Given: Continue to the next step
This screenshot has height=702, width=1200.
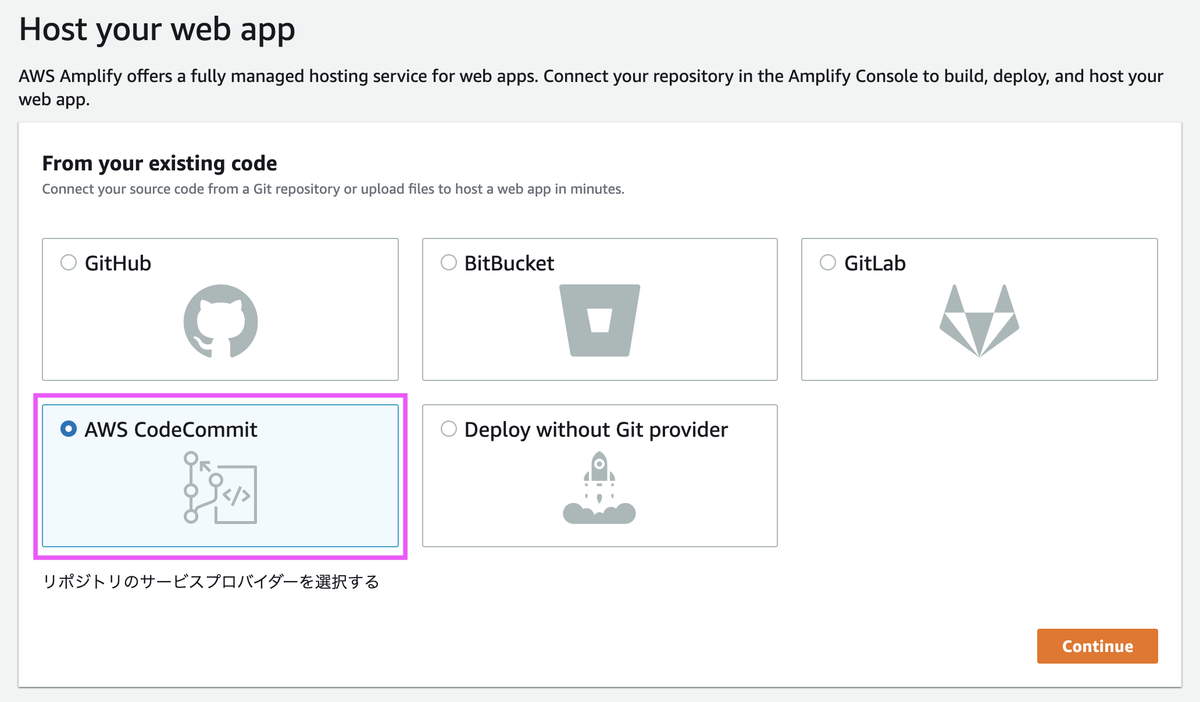Looking at the screenshot, I should [x=1097, y=646].
